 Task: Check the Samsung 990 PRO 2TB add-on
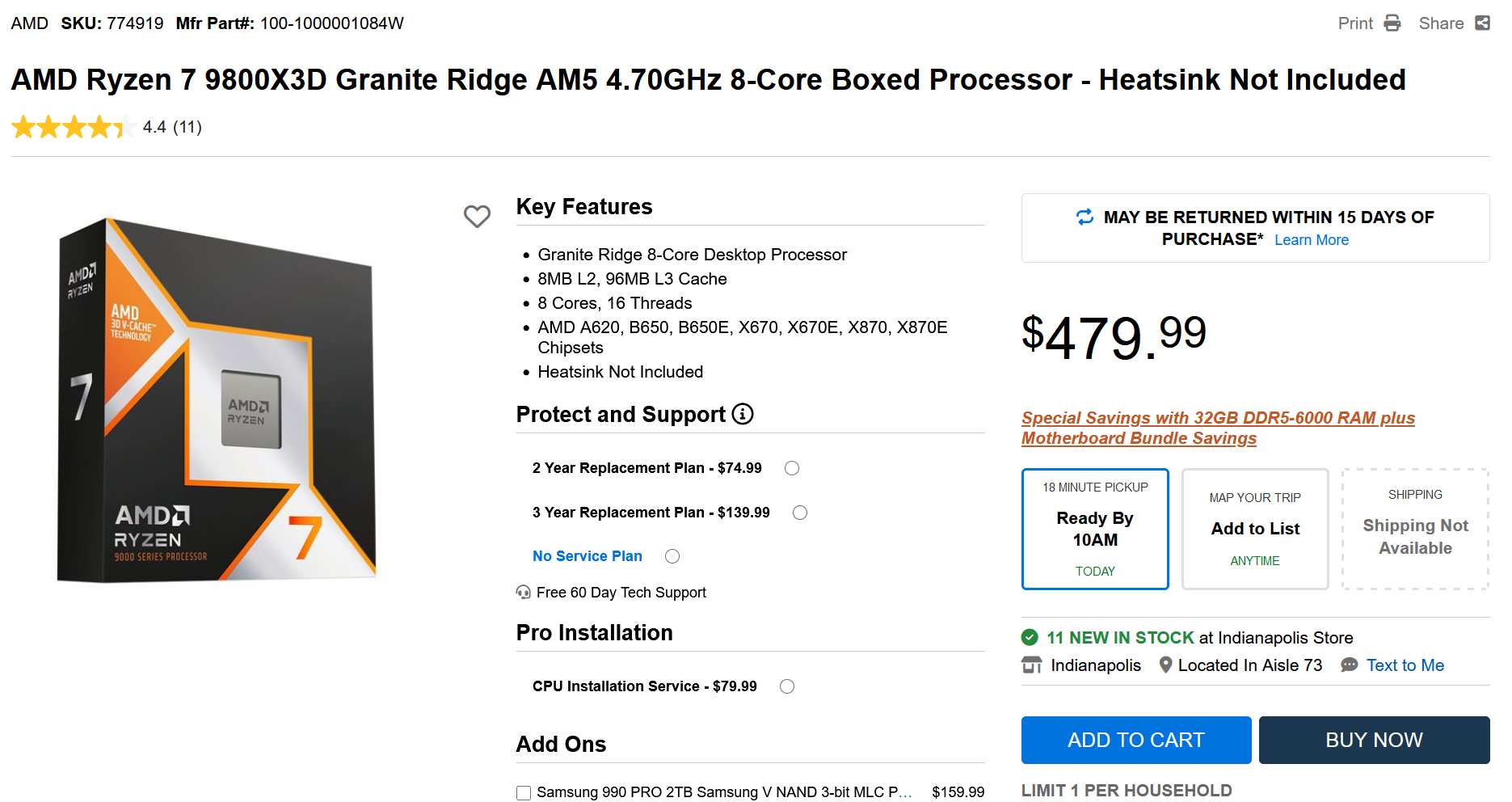point(524,793)
